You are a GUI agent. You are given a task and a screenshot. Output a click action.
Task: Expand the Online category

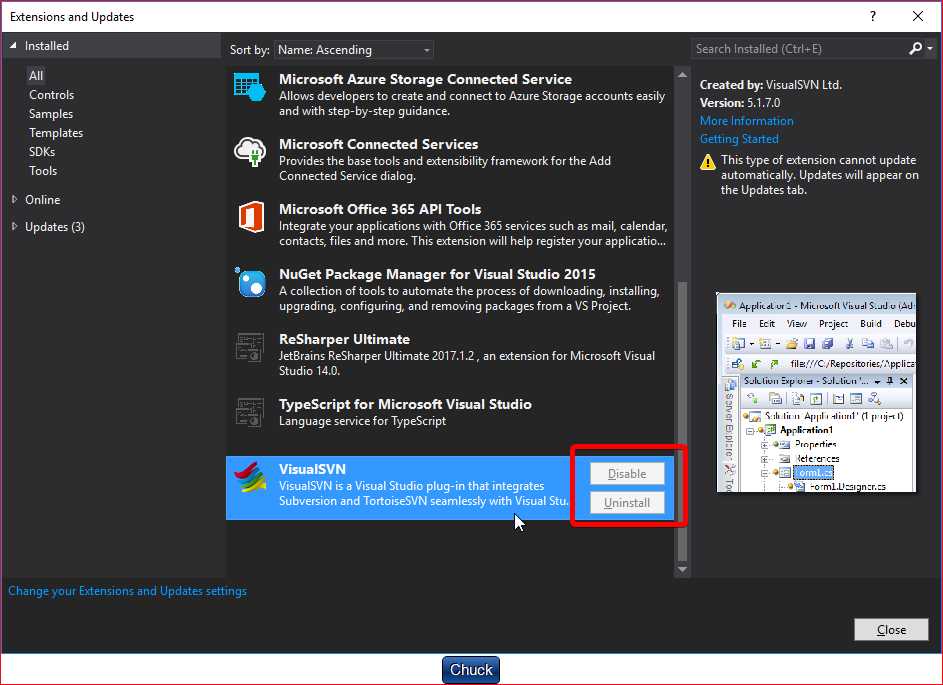14,199
